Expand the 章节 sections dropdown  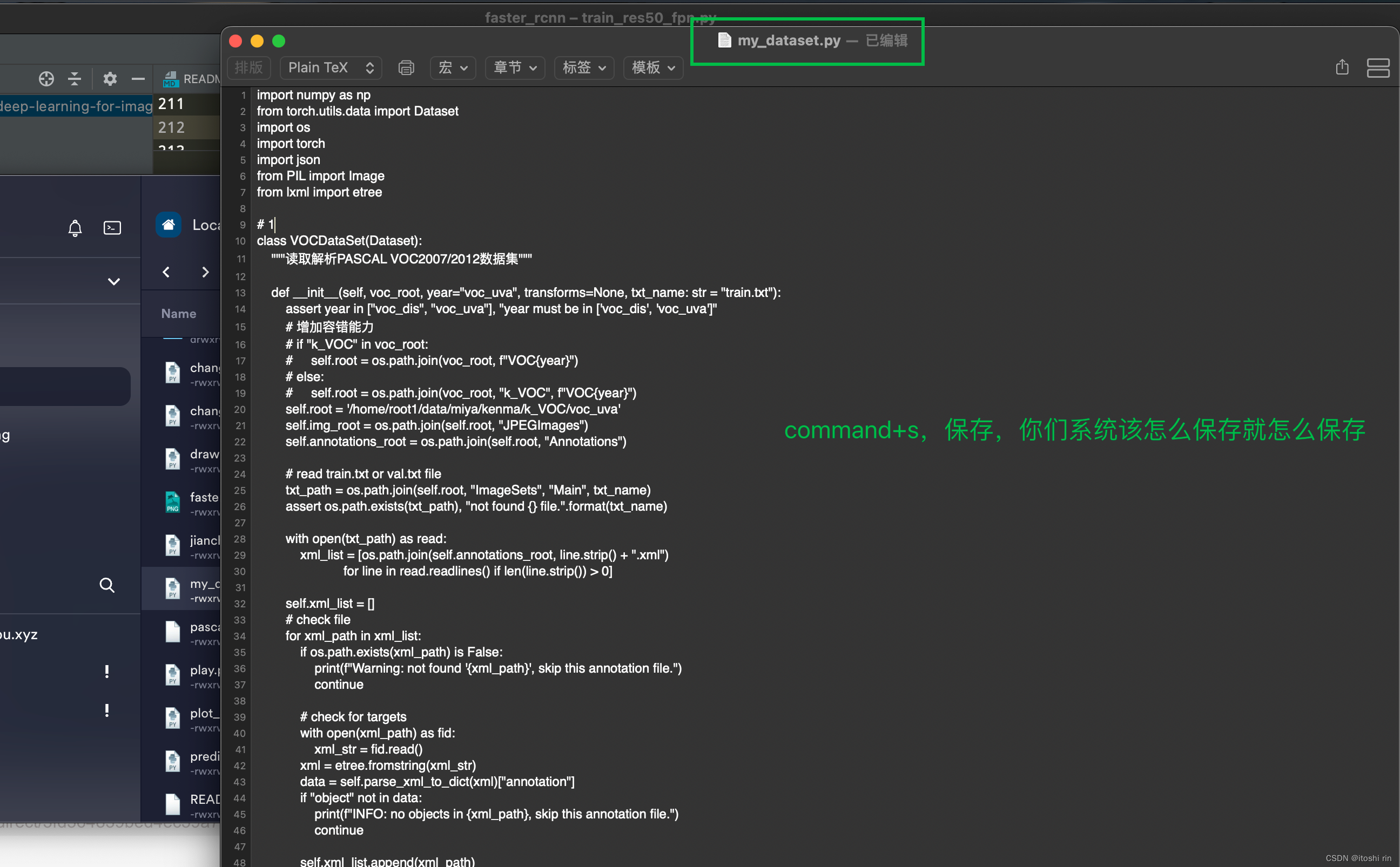(514, 67)
